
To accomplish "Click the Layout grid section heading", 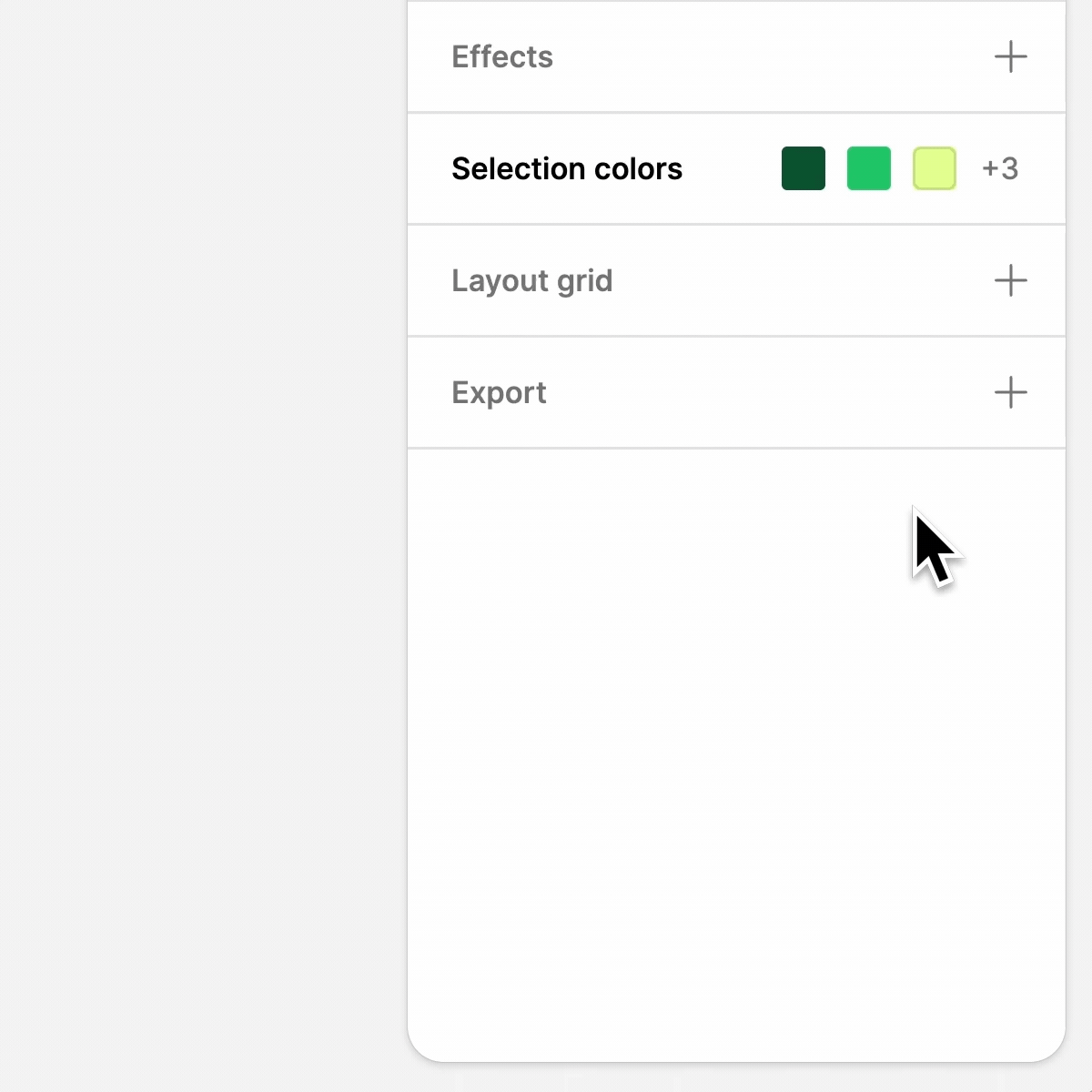I will click(x=532, y=280).
